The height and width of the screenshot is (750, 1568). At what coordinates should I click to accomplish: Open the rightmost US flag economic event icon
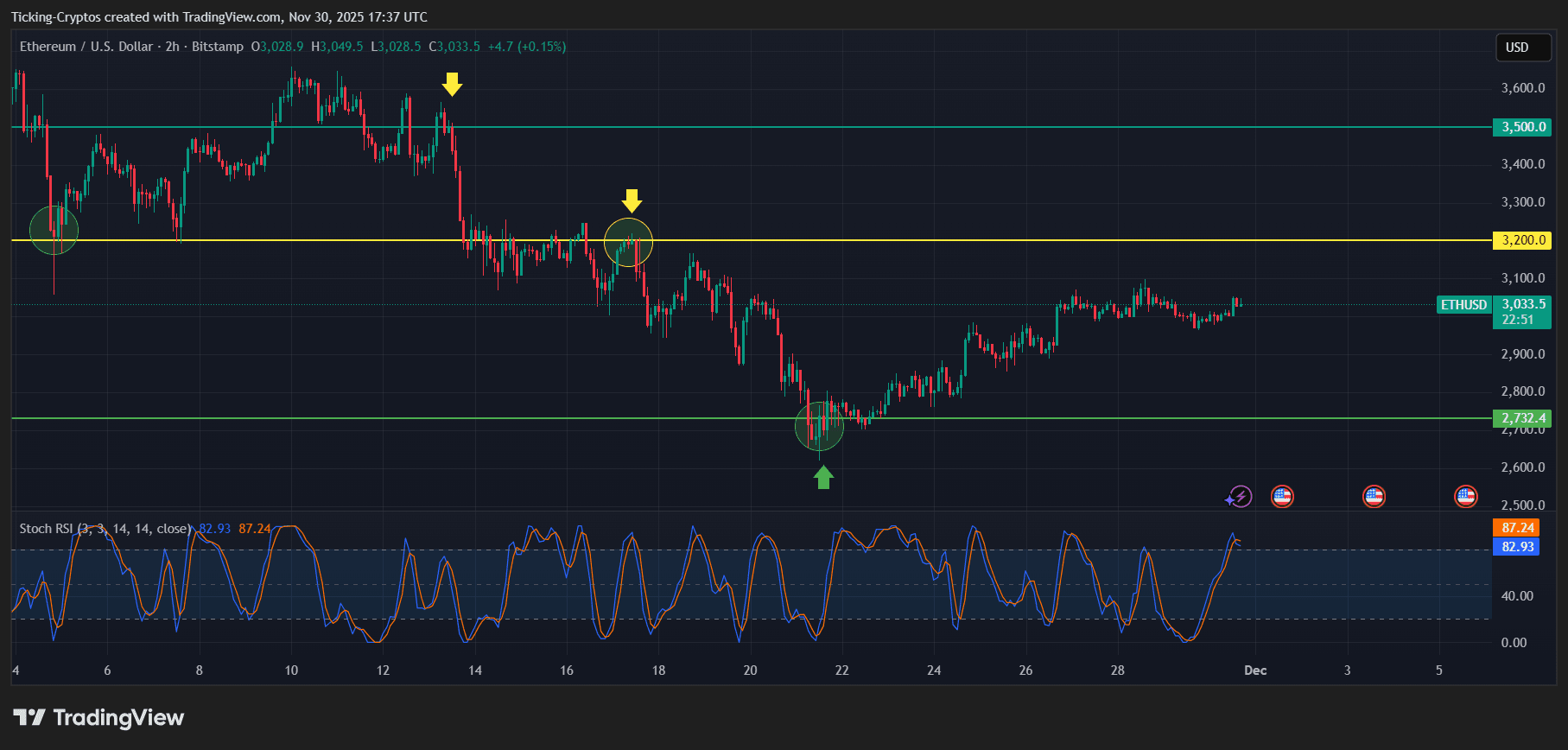[1465, 496]
